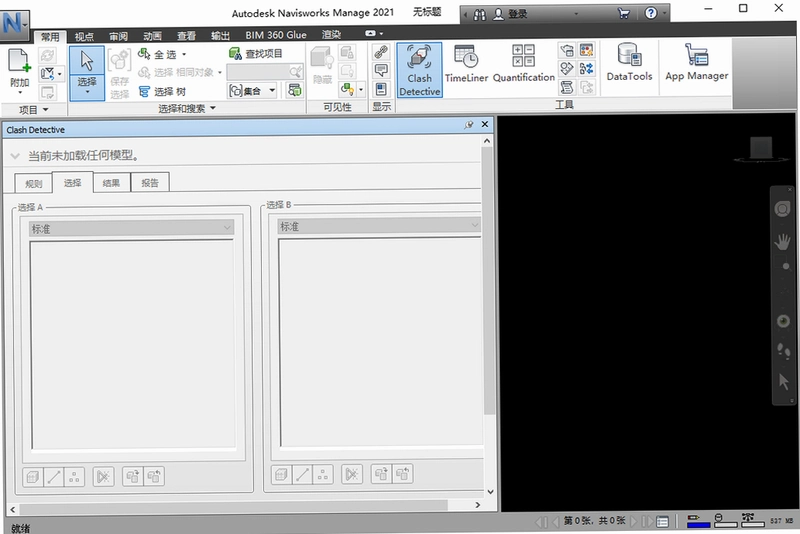Screen dimensions: 800x534
Task: Click the quick find input field
Action: pyautogui.click(x=258, y=72)
